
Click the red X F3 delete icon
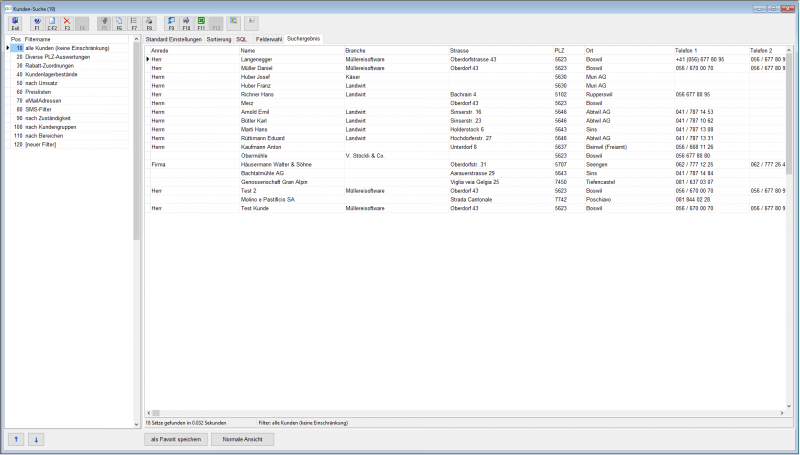pos(67,23)
